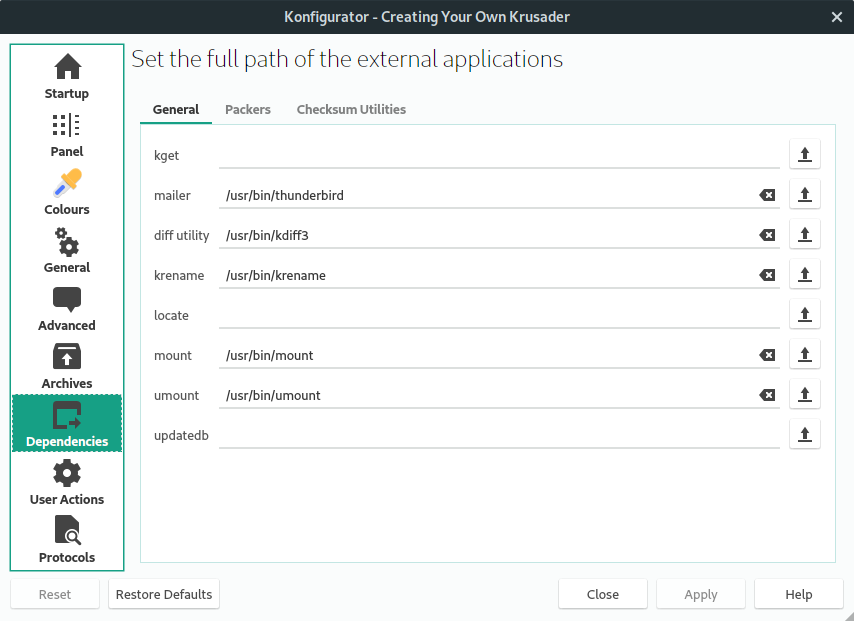
Task: Click the Restore Defaults button
Action: 164,594
